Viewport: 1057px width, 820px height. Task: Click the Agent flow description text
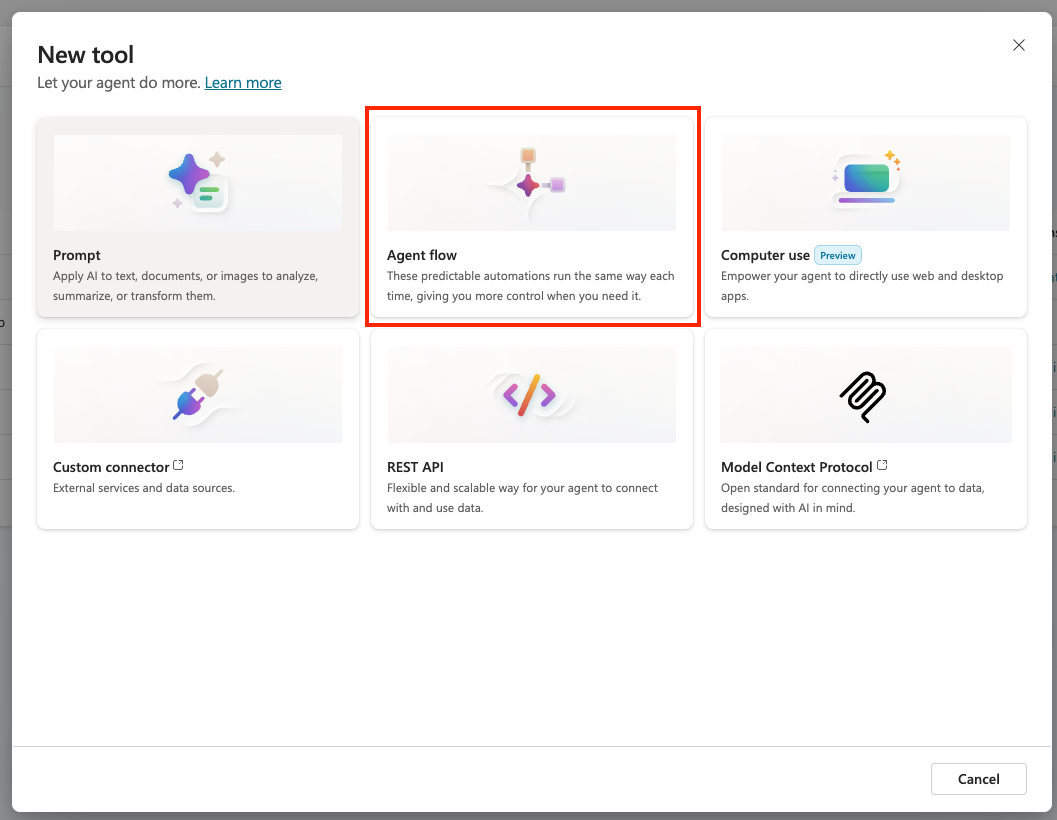click(530, 286)
